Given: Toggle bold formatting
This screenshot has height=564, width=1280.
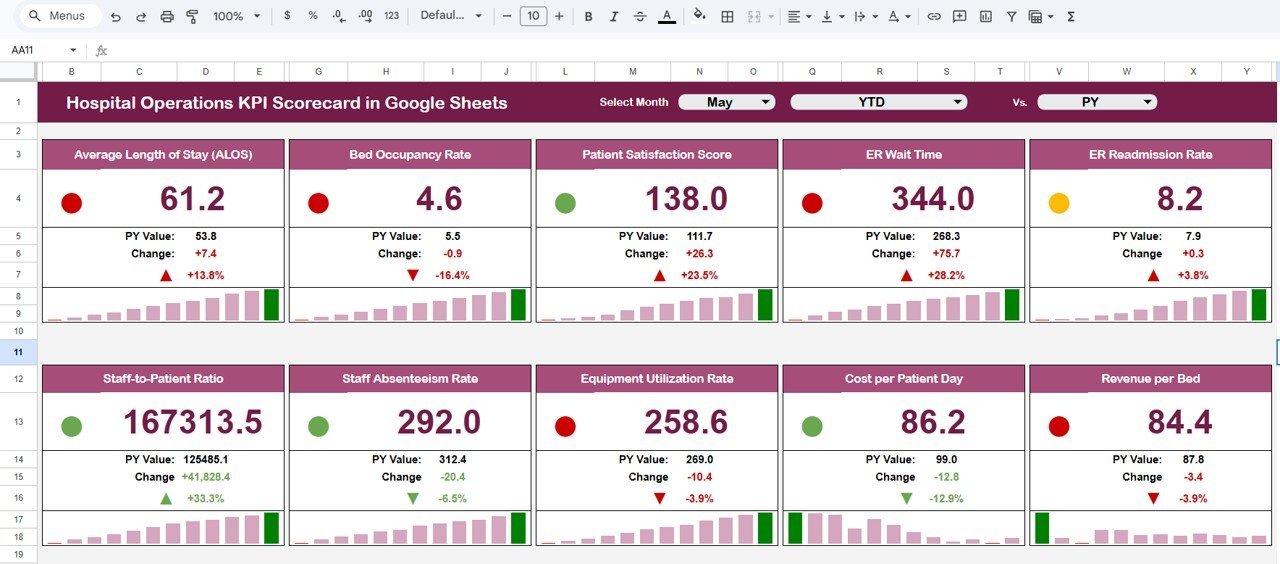Looking at the screenshot, I should (x=588, y=16).
